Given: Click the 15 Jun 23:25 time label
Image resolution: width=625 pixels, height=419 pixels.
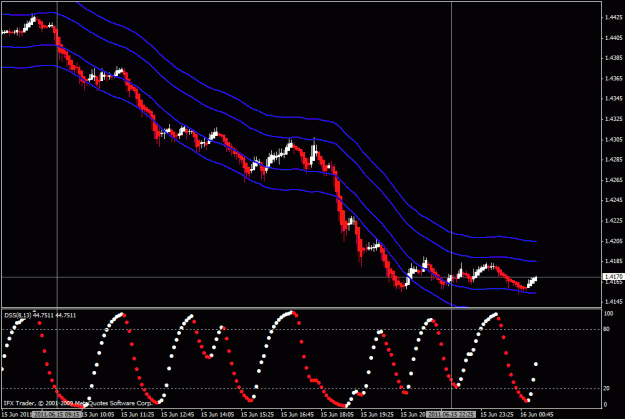Looking at the screenshot, I should tap(497, 415).
